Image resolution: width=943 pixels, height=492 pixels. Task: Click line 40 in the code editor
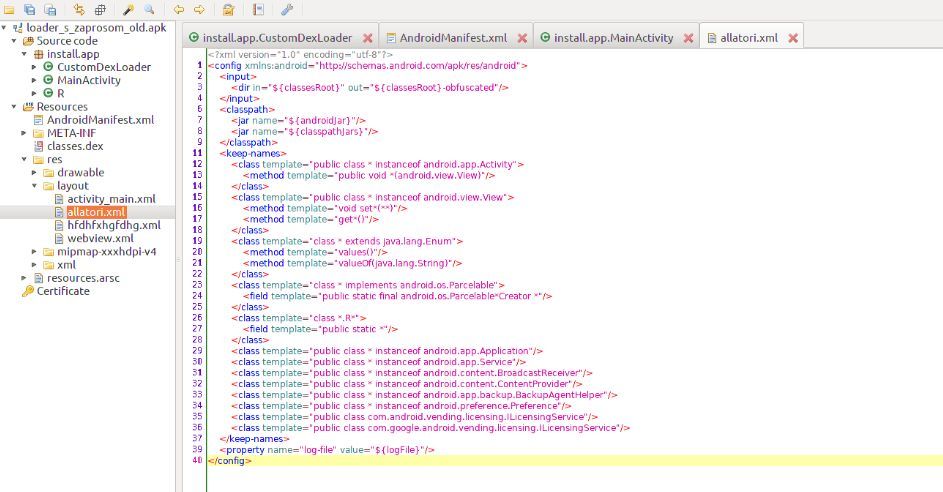(500, 461)
